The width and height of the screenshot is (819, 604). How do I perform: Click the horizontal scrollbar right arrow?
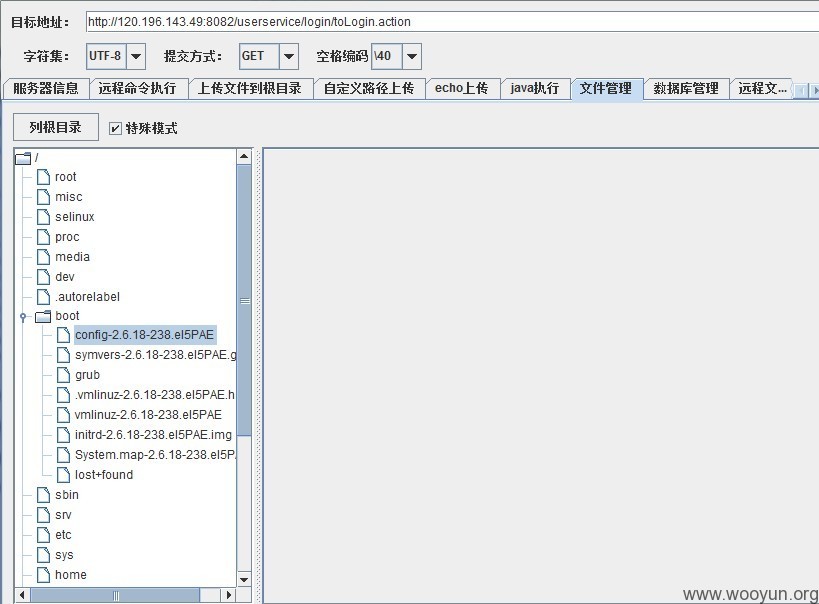coord(228,595)
